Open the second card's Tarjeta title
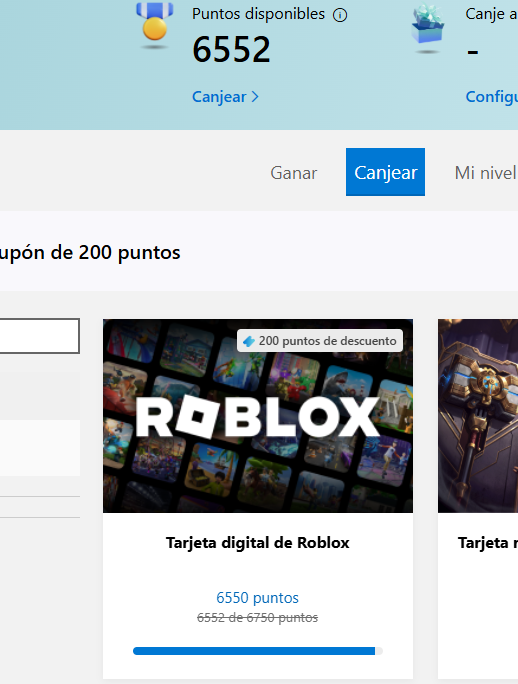518x684 pixels. (x=487, y=543)
